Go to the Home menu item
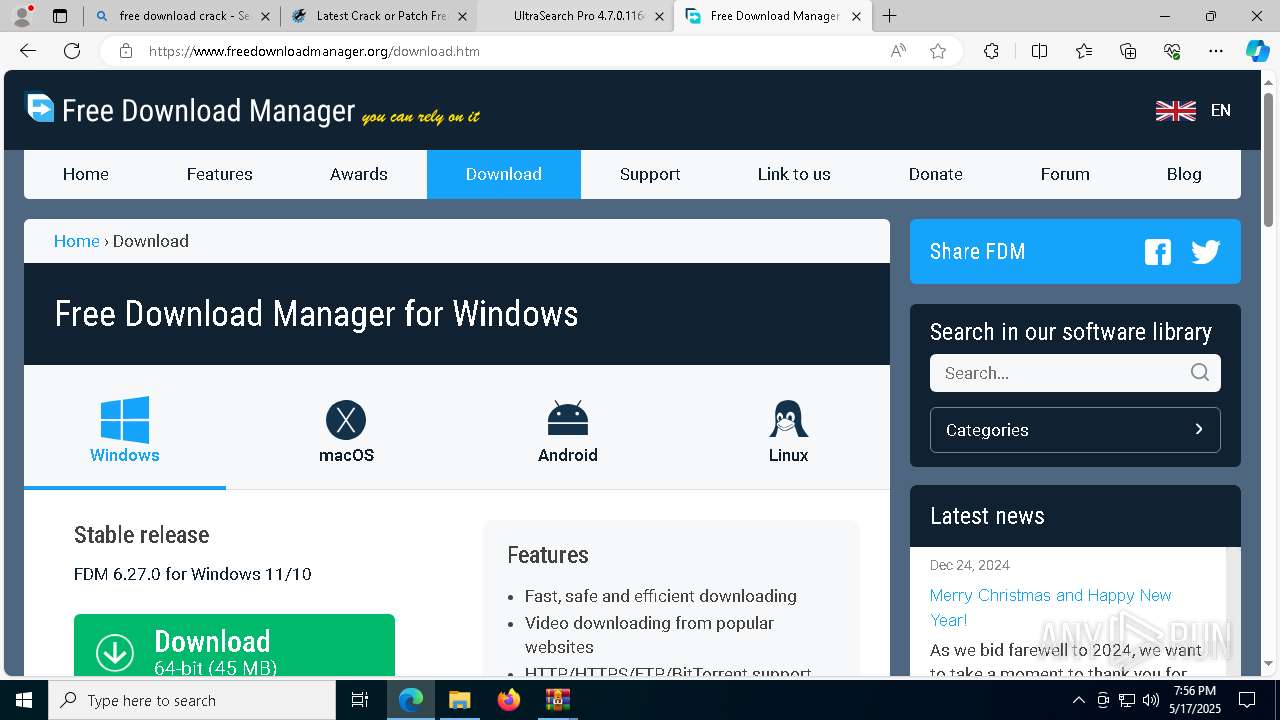Image resolution: width=1280 pixels, height=720 pixels. tap(86, 174)
